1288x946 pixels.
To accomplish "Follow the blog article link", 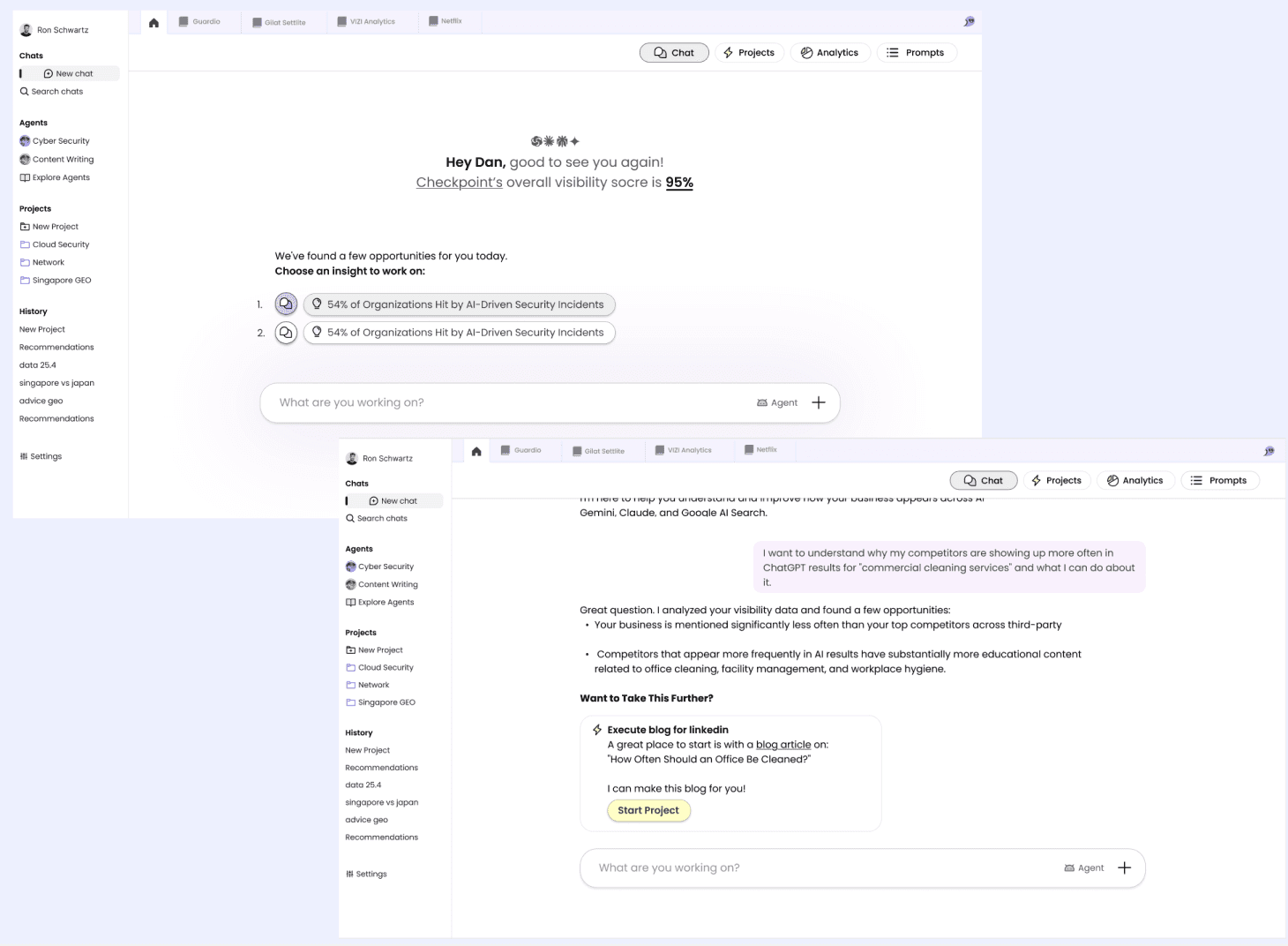I will [x=783, y=745].
